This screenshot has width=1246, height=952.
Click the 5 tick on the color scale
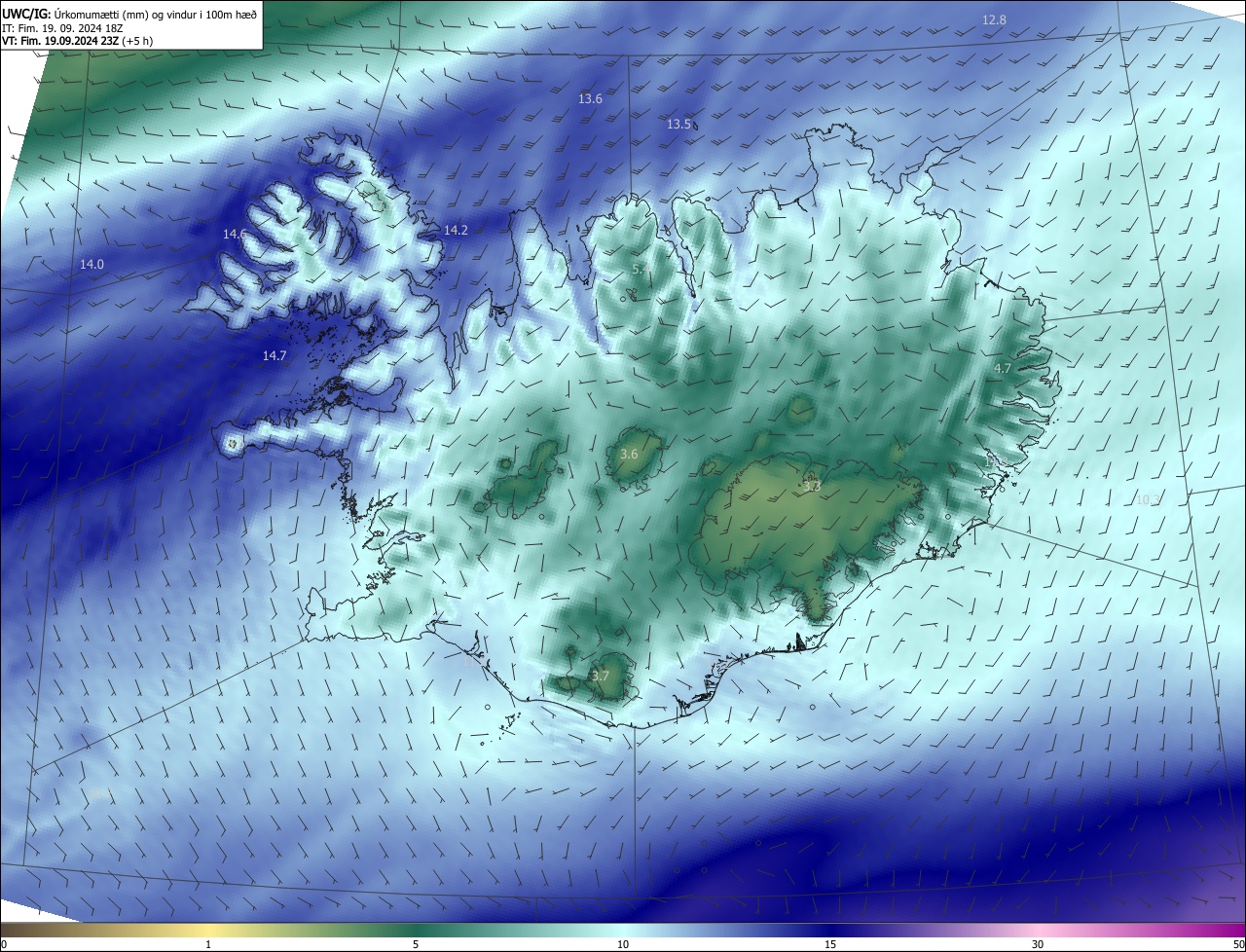(x=416, y=944)
